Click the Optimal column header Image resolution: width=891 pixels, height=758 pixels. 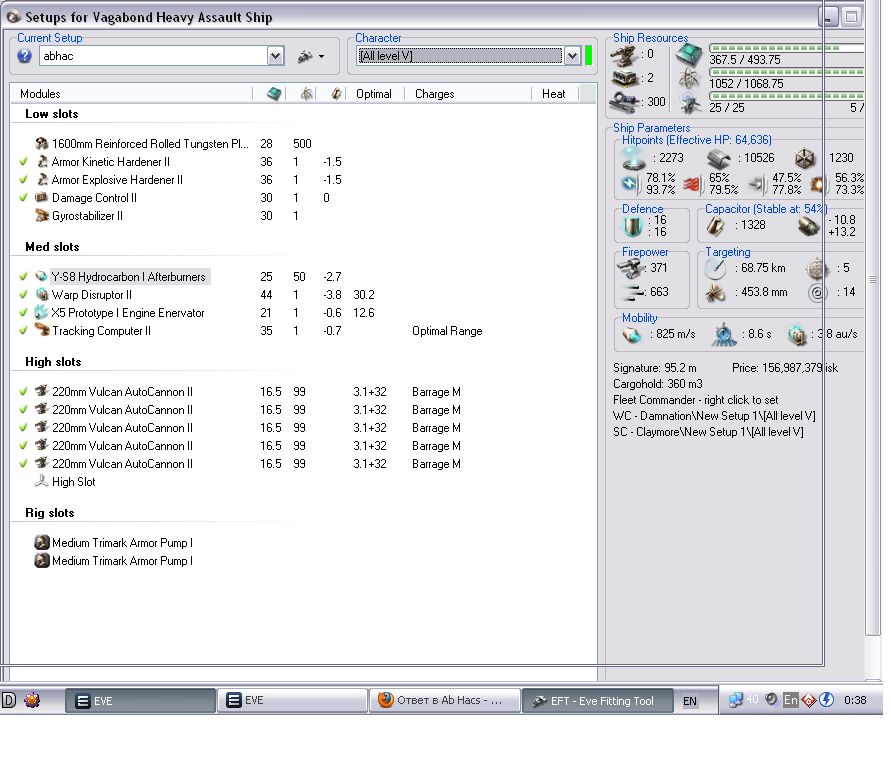pos(373,94)
